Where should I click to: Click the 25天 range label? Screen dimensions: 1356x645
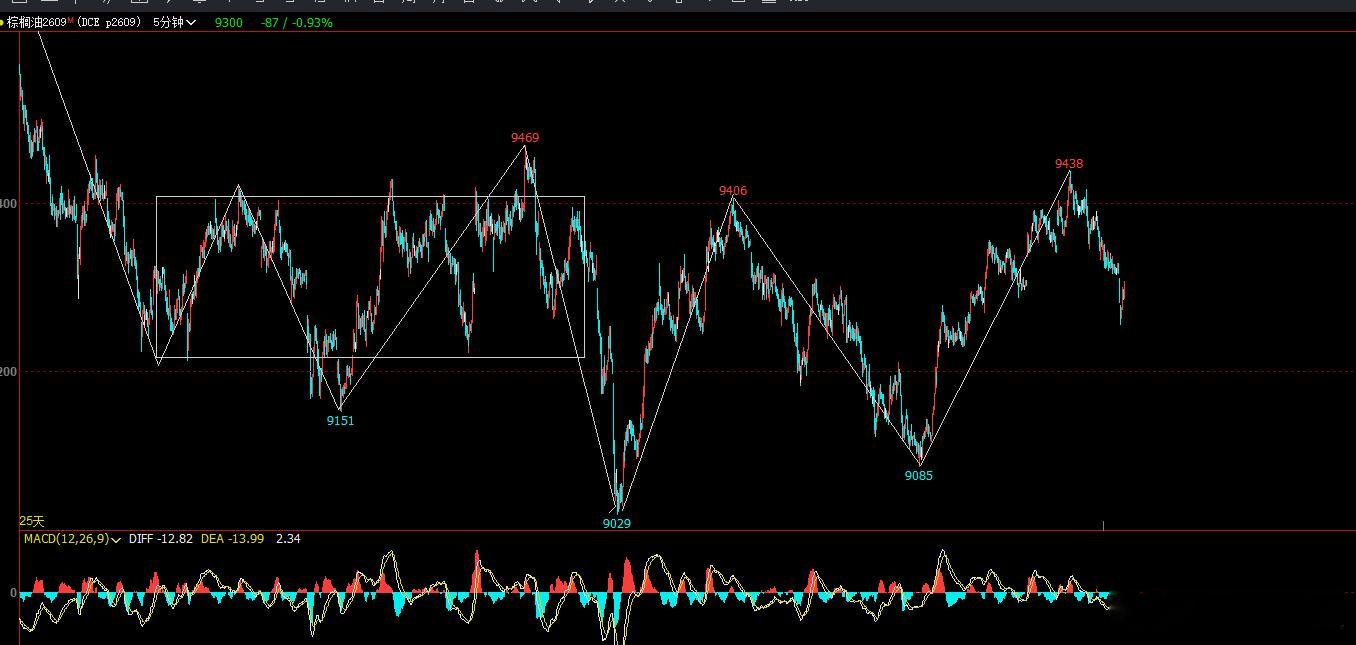coord(32,521)
